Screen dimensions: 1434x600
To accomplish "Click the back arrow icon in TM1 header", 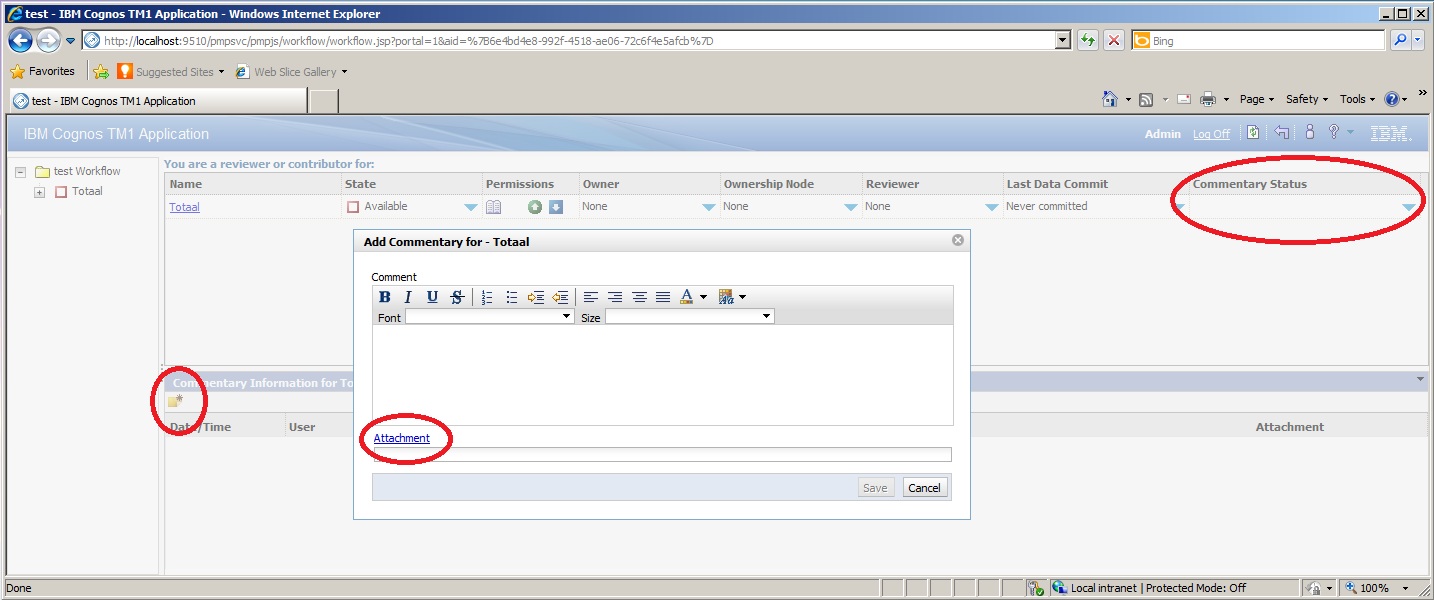I will coord(1281,132).
